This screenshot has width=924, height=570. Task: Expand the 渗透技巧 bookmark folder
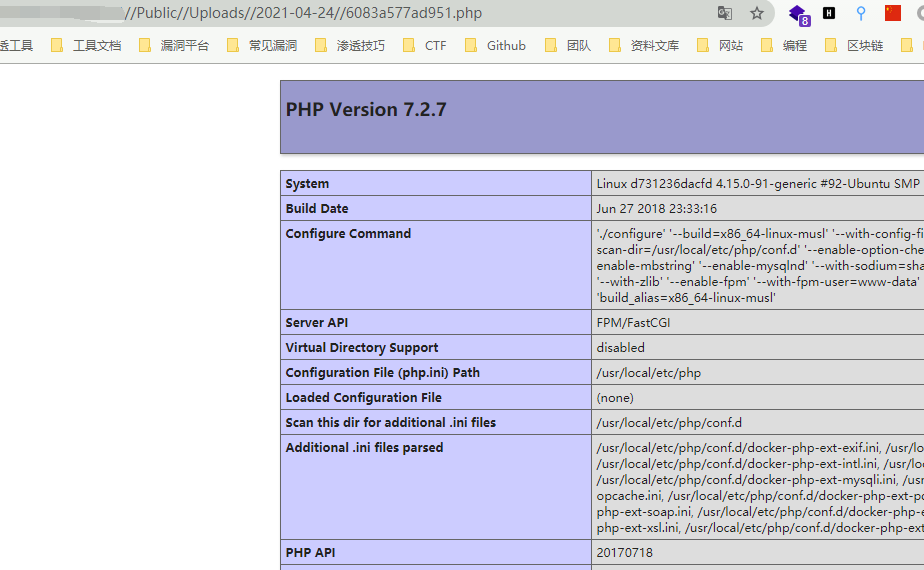click(x=360, y=45)
